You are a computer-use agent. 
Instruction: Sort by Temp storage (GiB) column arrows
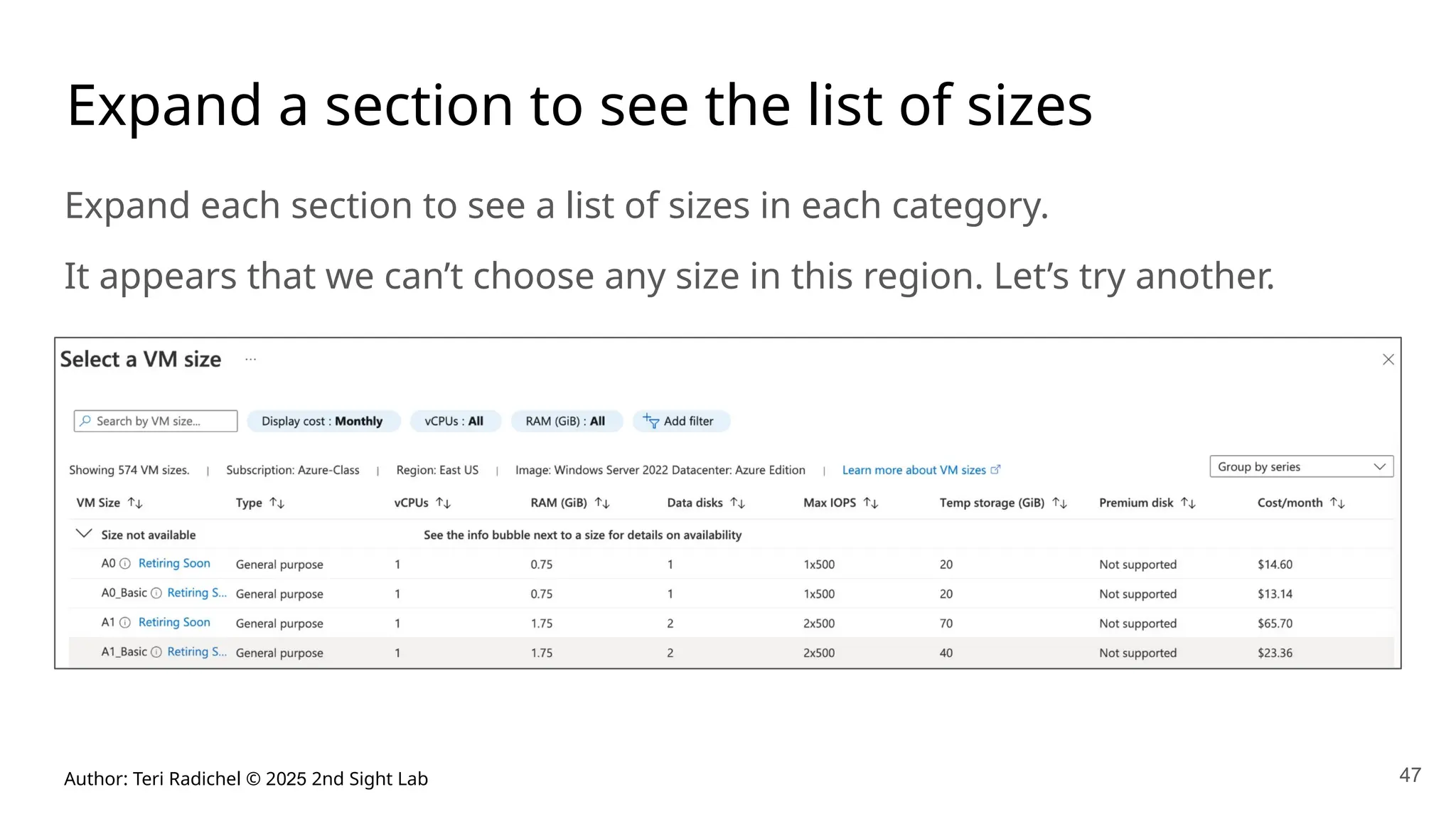[x=1060, y=503]
